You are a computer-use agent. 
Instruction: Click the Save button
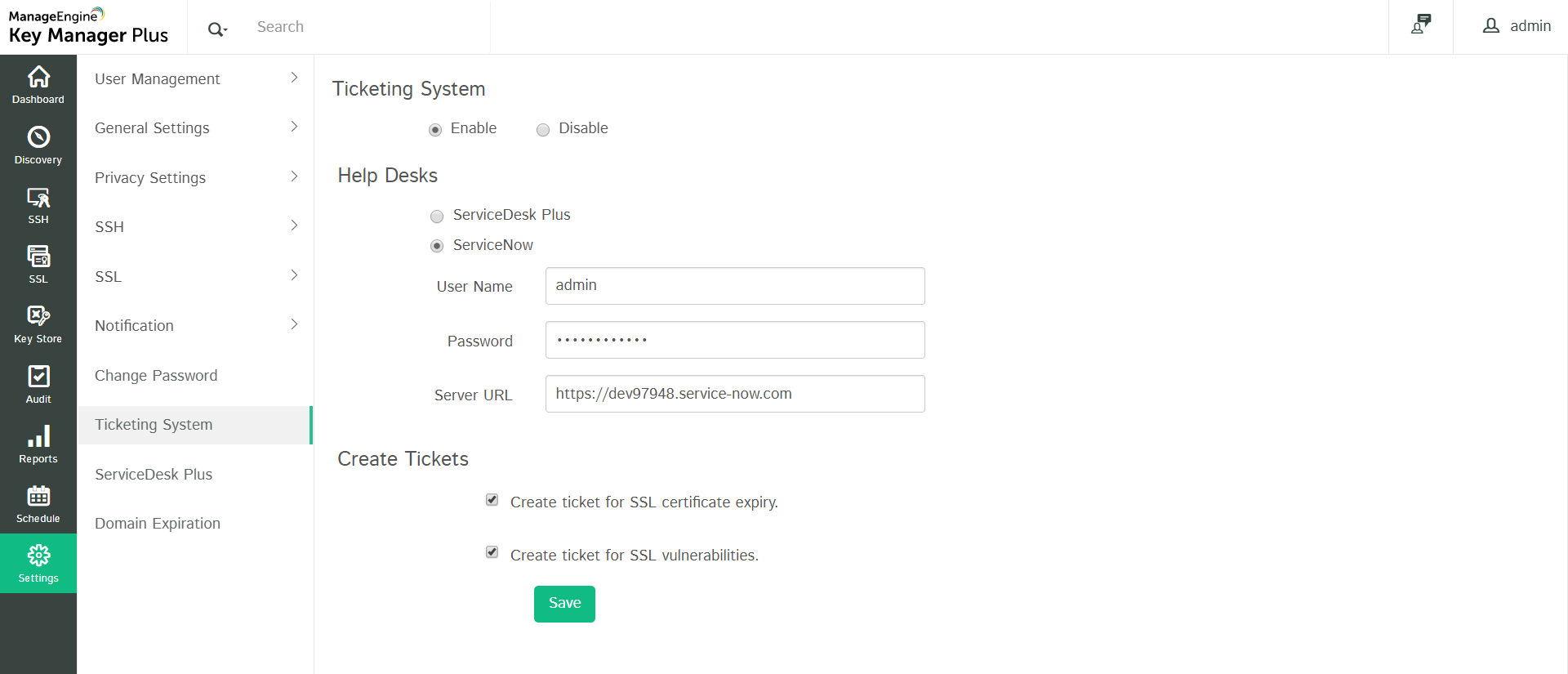point(564,604)
